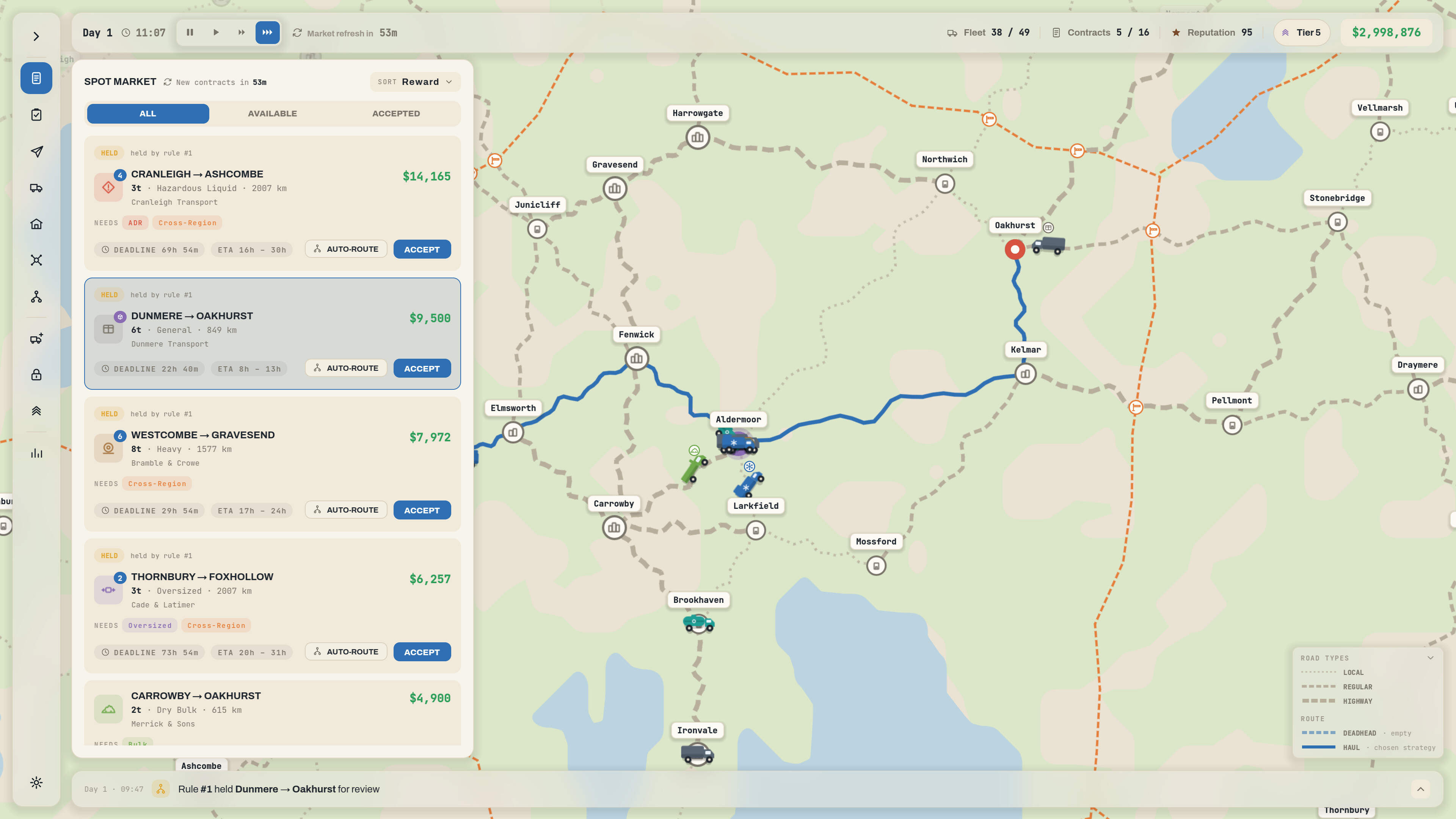The image size is (1456, 819).
Task: Open the lock sidebar icon
Action: tap(36, 375)
